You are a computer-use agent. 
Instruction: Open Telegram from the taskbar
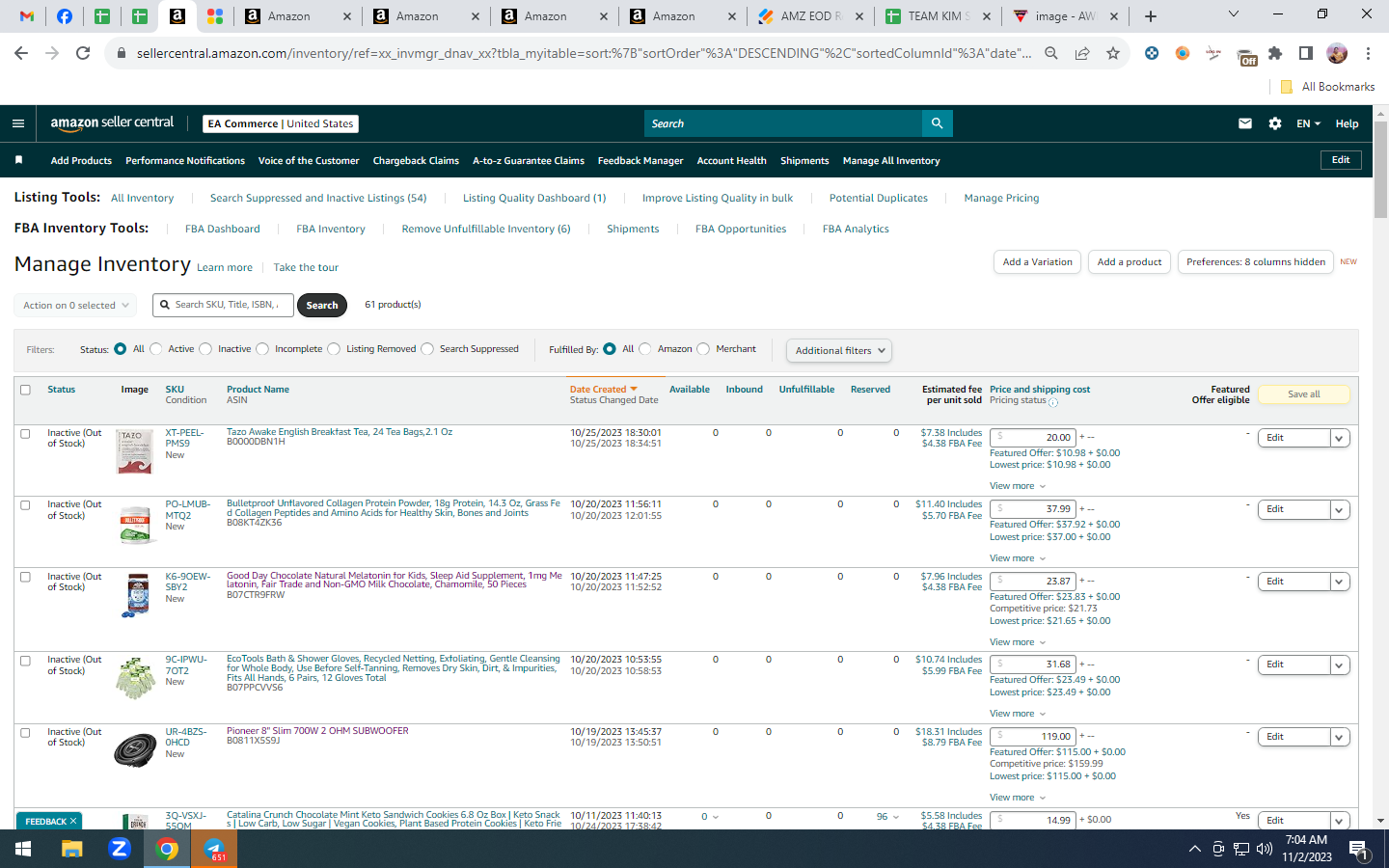(x=214, y=849)
